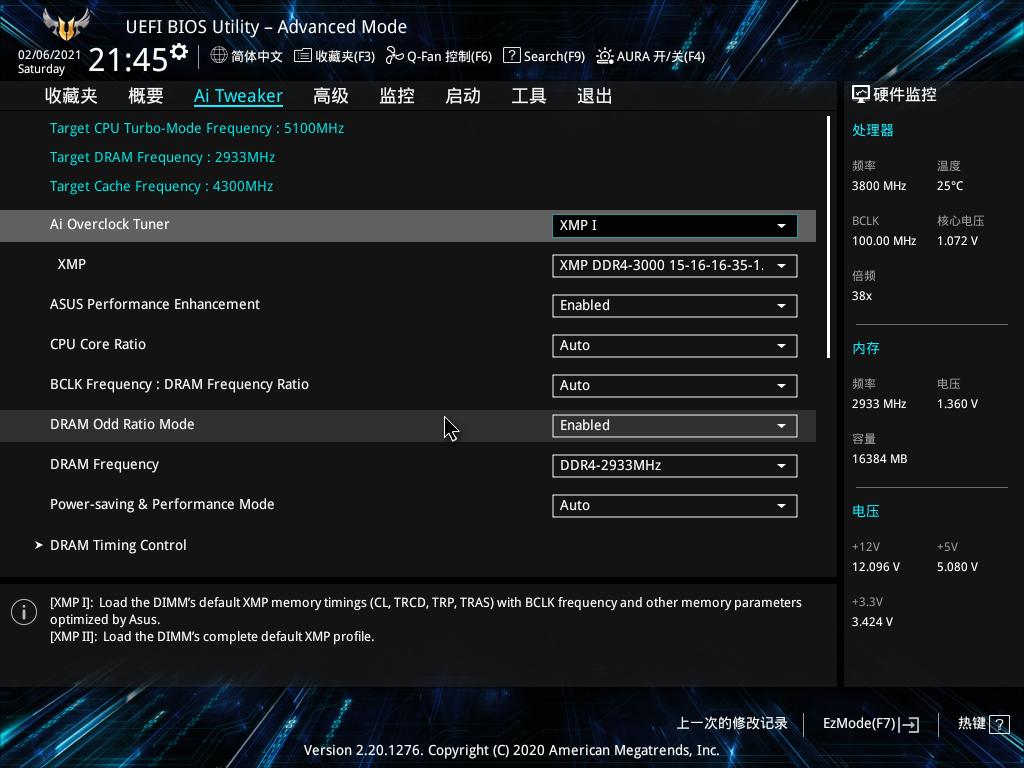1024x768 pixels.
Task: Click the Ai Overclock Tuner row label
Action: click(x=110, y=224)
